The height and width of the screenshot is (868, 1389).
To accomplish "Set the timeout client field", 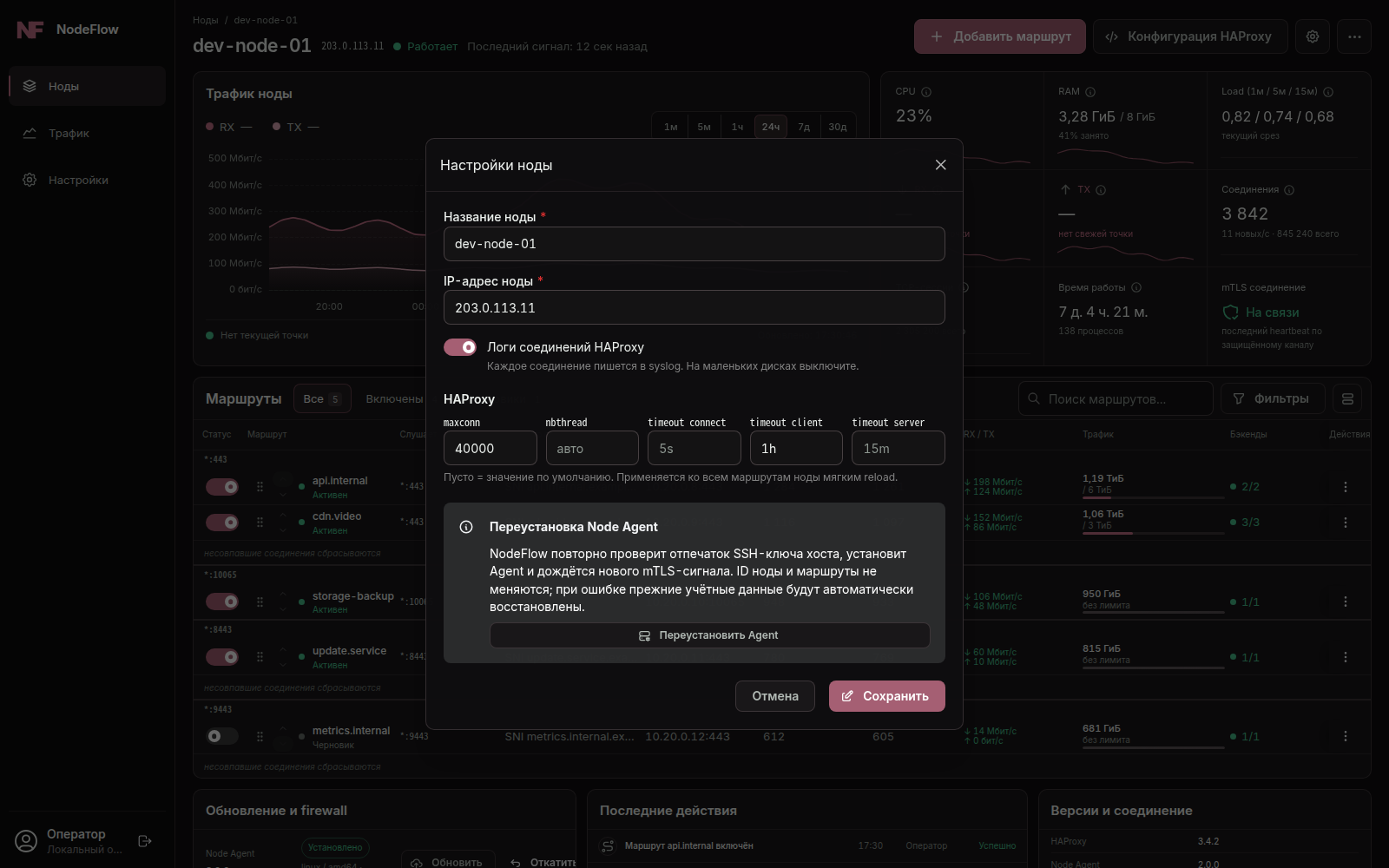I will click(796, 448).
